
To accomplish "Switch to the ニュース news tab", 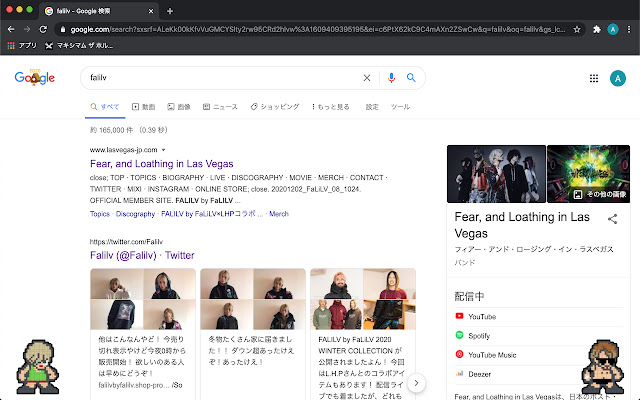I will pos(220,107).
